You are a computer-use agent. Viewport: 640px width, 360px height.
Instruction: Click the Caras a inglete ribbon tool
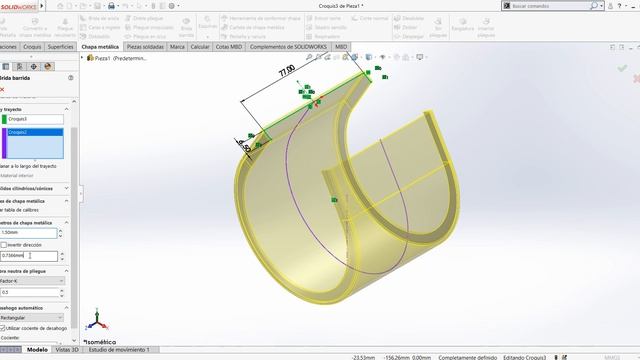coord(100,27)
